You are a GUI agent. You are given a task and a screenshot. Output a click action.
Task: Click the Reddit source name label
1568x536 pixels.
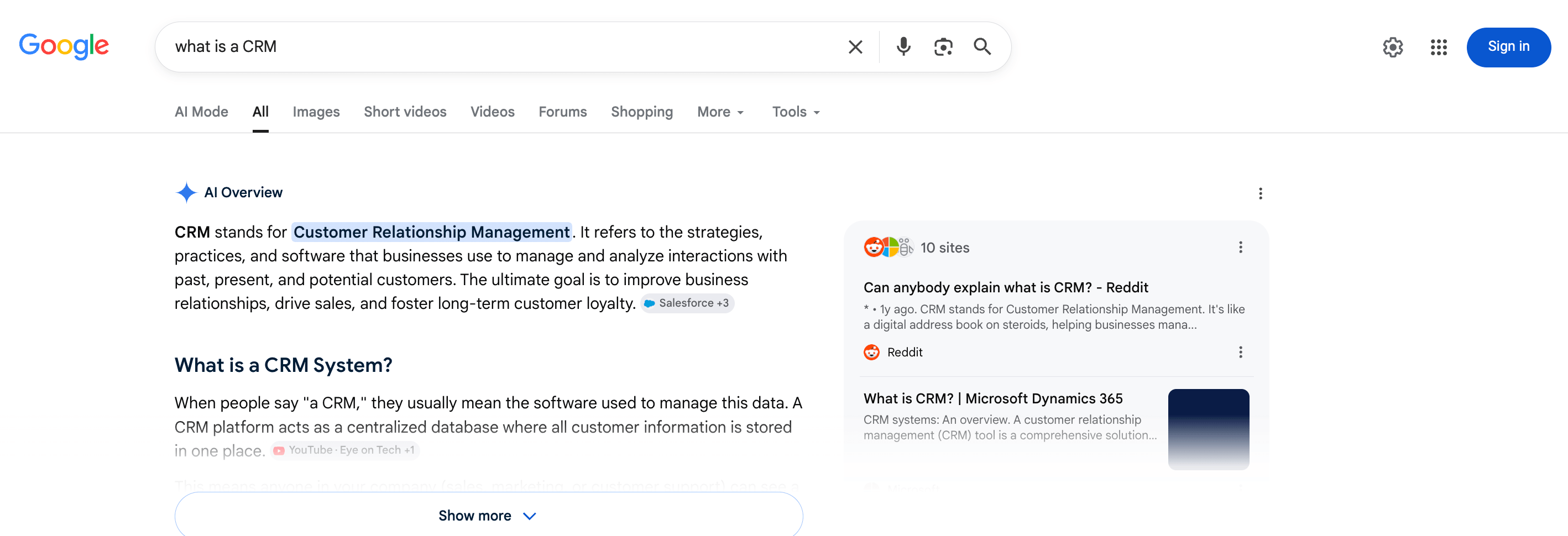tap(905, 352)
